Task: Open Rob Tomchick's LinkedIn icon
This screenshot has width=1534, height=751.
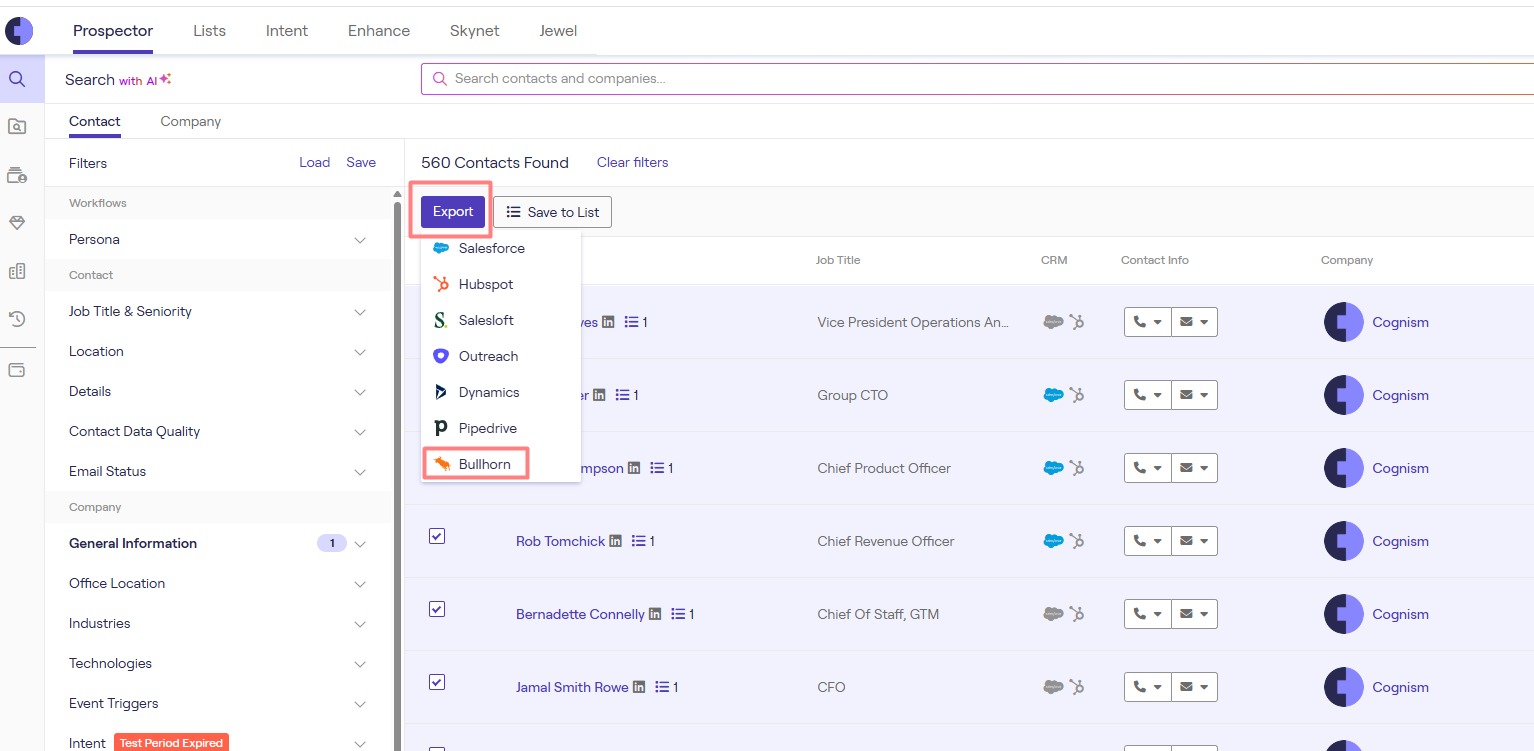Action: coord(616,541)
